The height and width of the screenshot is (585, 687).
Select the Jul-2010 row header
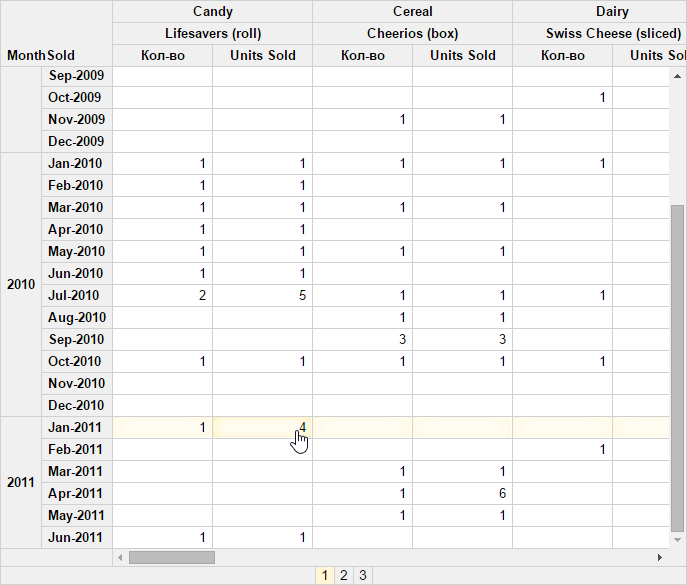click(77, 295)
